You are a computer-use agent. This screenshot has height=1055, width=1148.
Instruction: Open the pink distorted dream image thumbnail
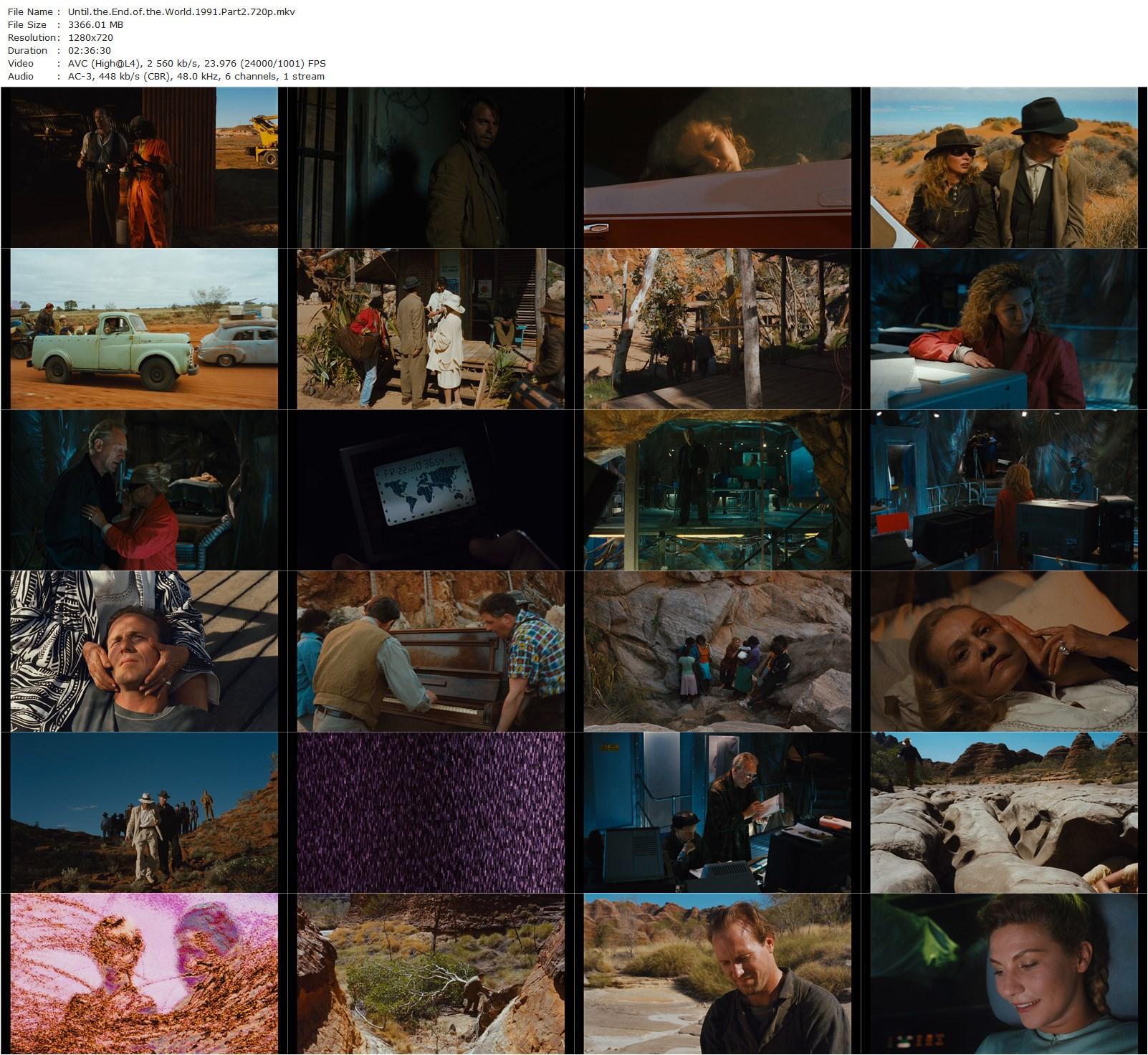(x=144, y=974)
